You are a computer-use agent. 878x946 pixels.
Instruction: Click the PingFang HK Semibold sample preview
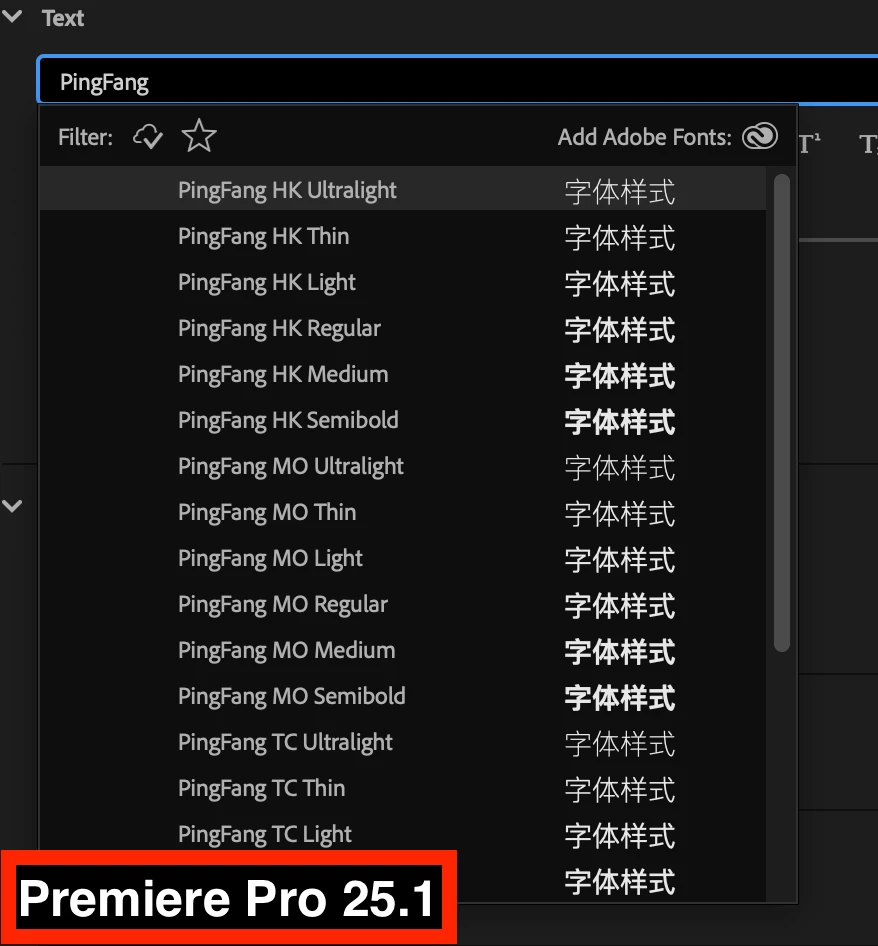[x=620, y=421]
